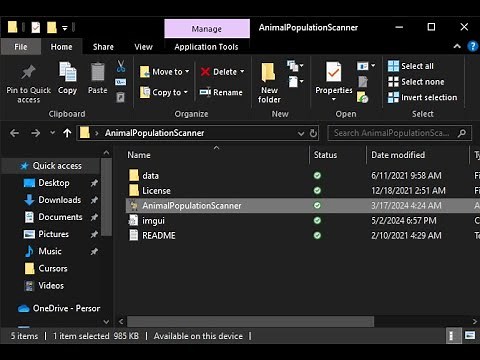
Task: Switch to large icons view in status bar
Action: [x=470, y=335]
